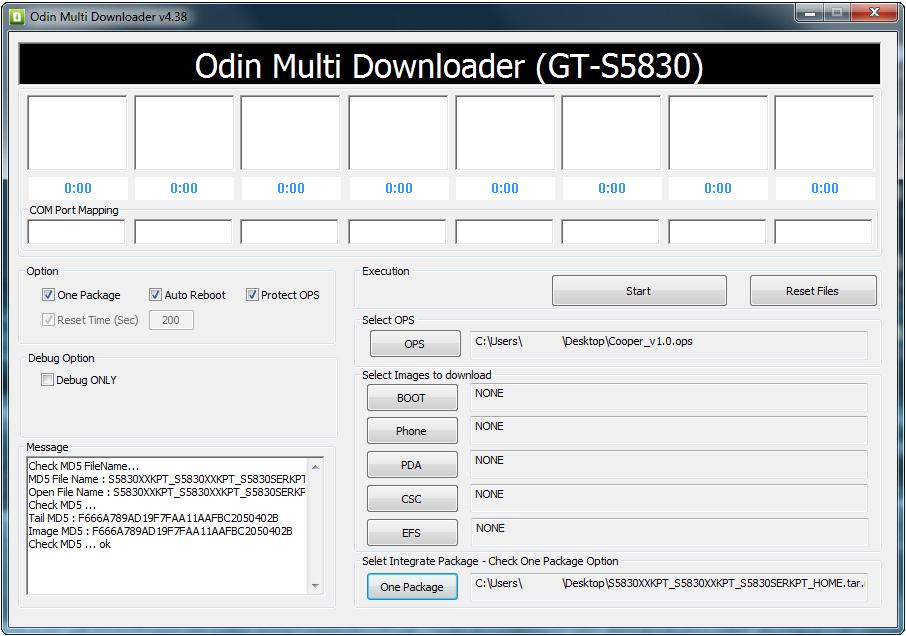The height and width of the screenshot is (636, 906).
Task: Click the Reset Files button
Action: pyautogui.click(x=813, y=291)
